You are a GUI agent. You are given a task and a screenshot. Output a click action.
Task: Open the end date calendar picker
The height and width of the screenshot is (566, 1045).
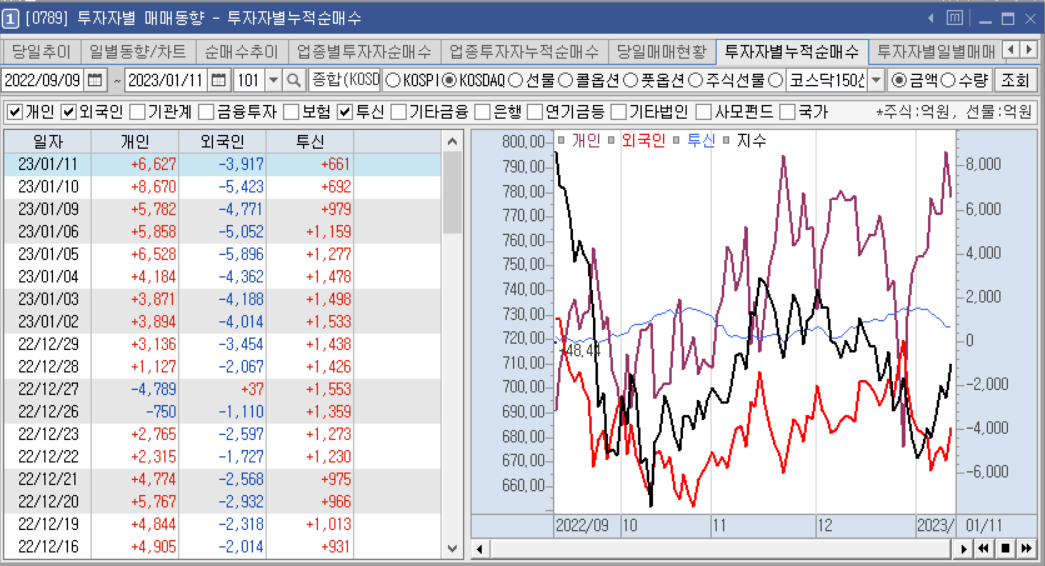click(219, 81)
